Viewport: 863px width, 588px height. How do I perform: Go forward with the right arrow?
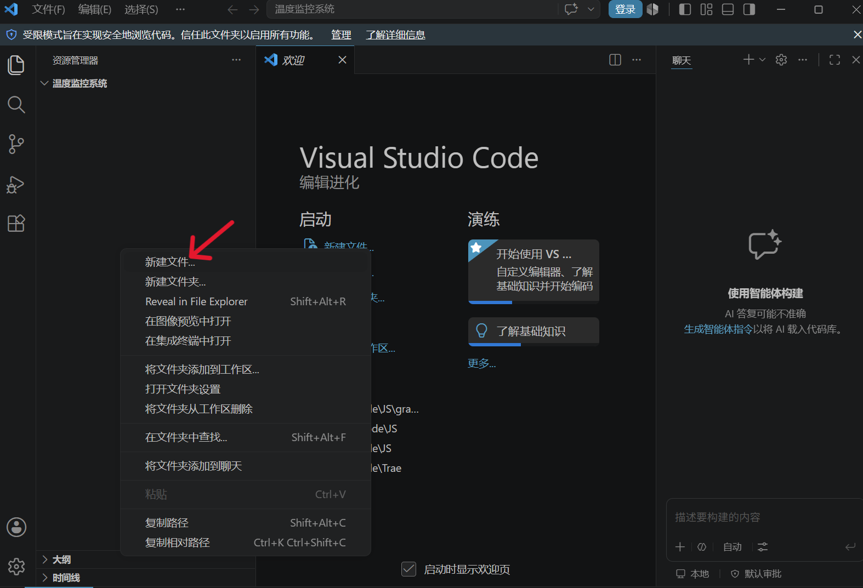tap(254, 10)
